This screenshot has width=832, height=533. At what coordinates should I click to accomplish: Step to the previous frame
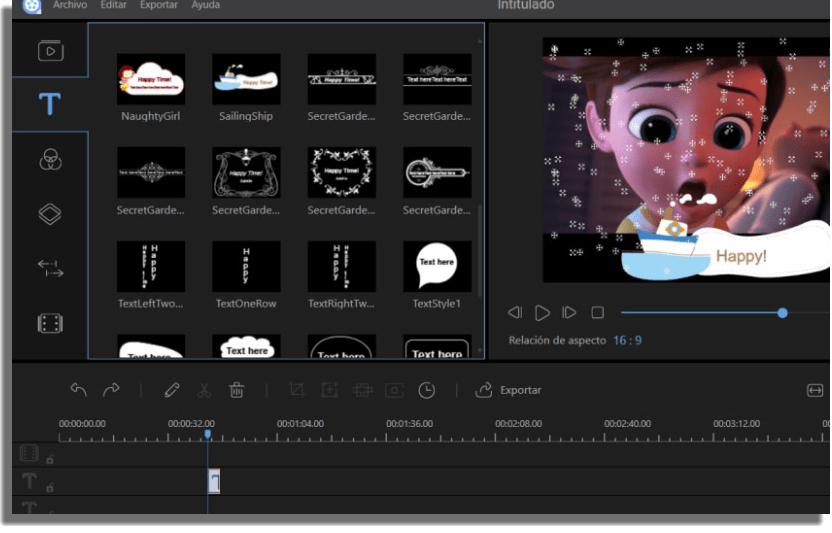click(515, 313)
